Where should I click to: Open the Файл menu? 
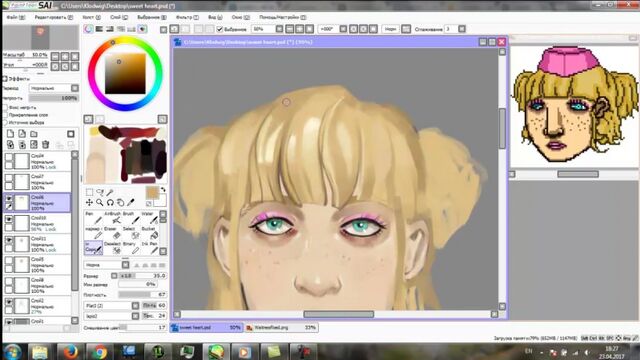click(16, 18)
